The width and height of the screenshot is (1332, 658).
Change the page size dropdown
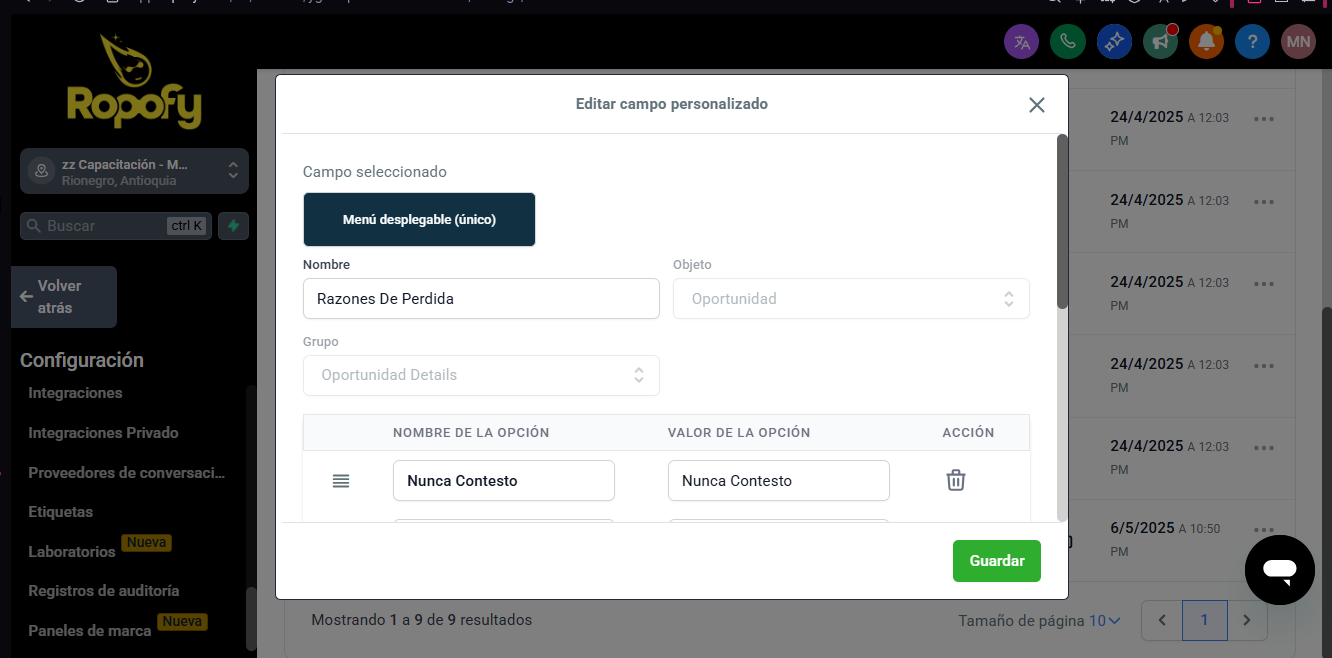[1104, 621]
